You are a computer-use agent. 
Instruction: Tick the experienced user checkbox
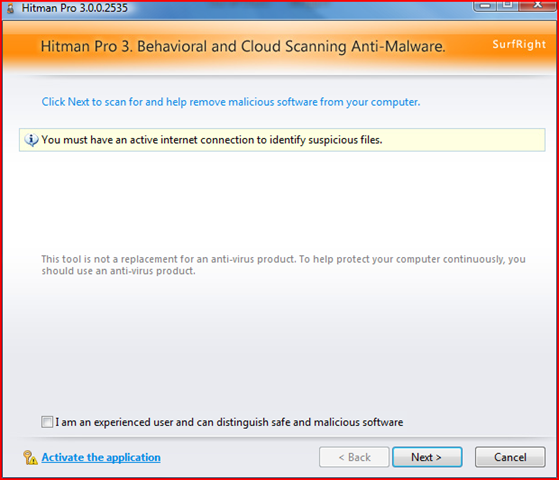pos(47,422)
